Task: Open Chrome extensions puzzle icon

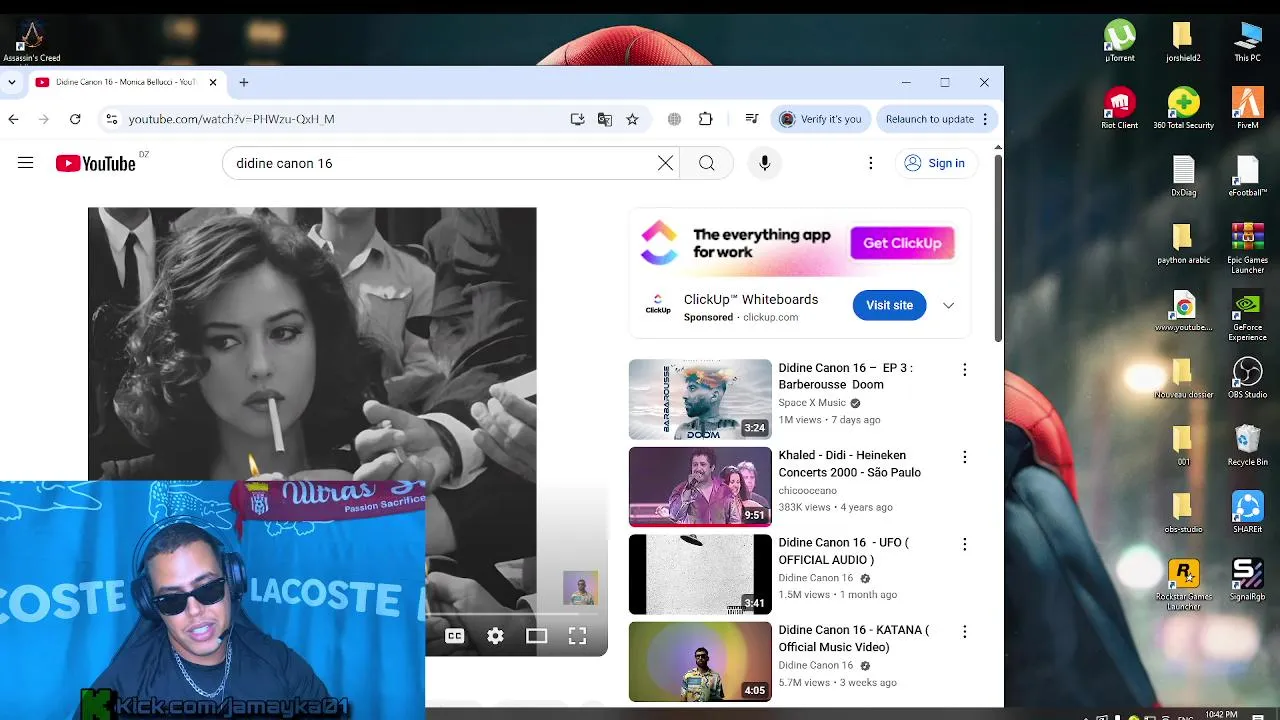Action: 706,119
